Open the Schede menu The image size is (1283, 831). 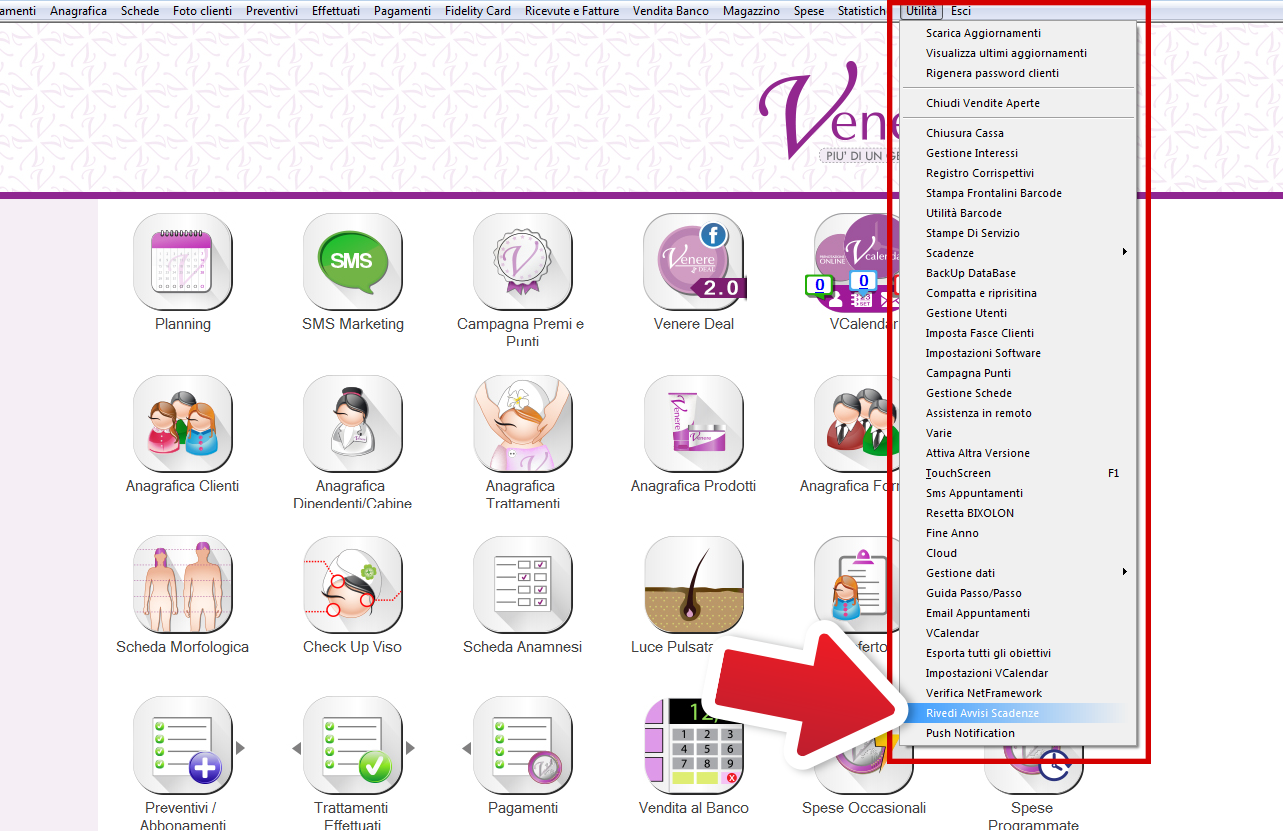tap(140, 11)
